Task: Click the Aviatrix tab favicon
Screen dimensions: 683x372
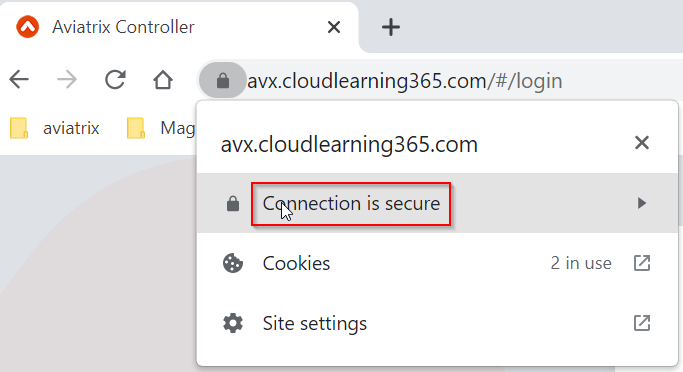Action: (x=27, y=27)
